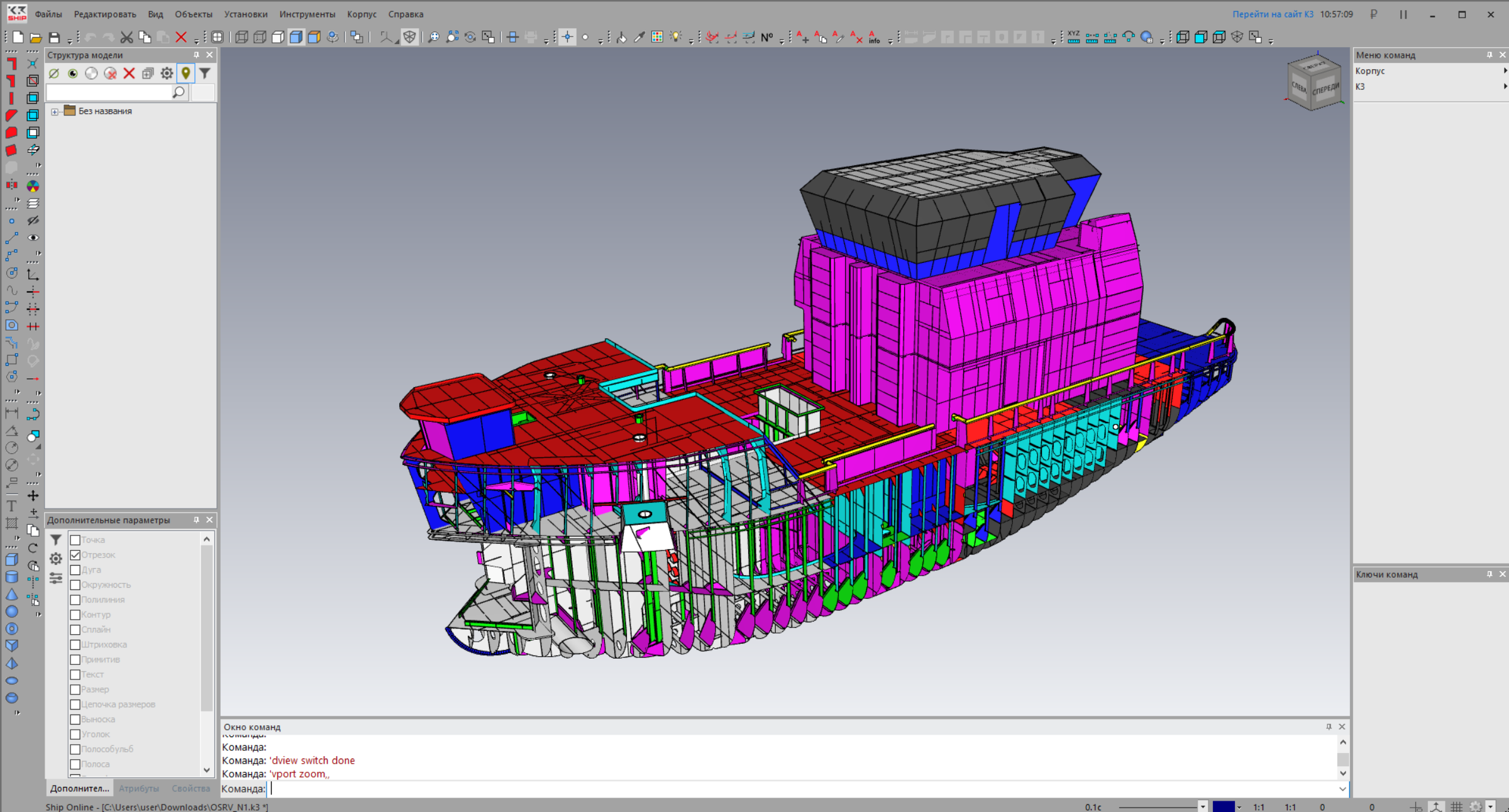Uncheck the Отрезок checkbox
Viewport: 1509px width, 812px height.
pyautogui.click(x=75, y=555)
